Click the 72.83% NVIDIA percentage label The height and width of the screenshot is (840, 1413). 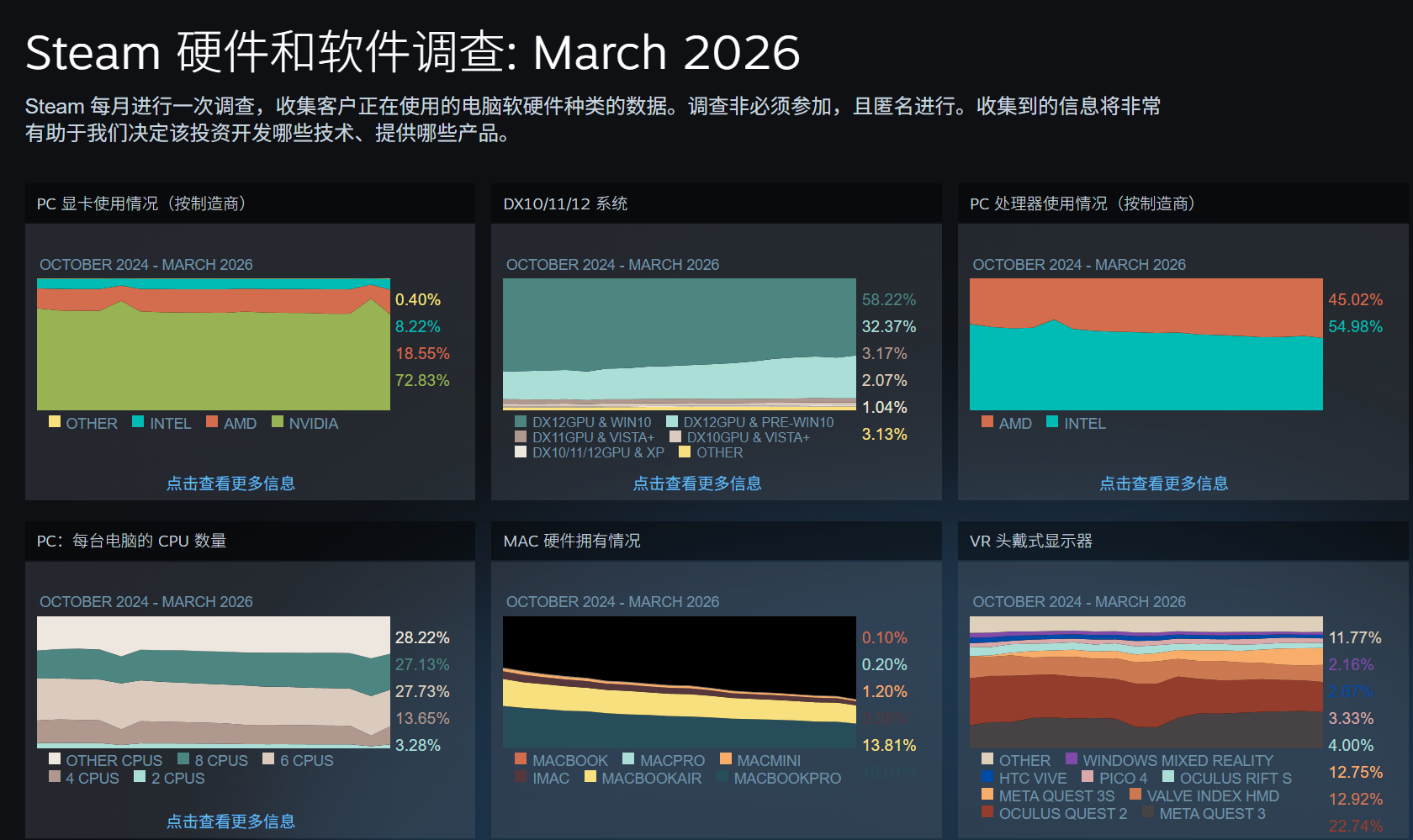[422, 380]
